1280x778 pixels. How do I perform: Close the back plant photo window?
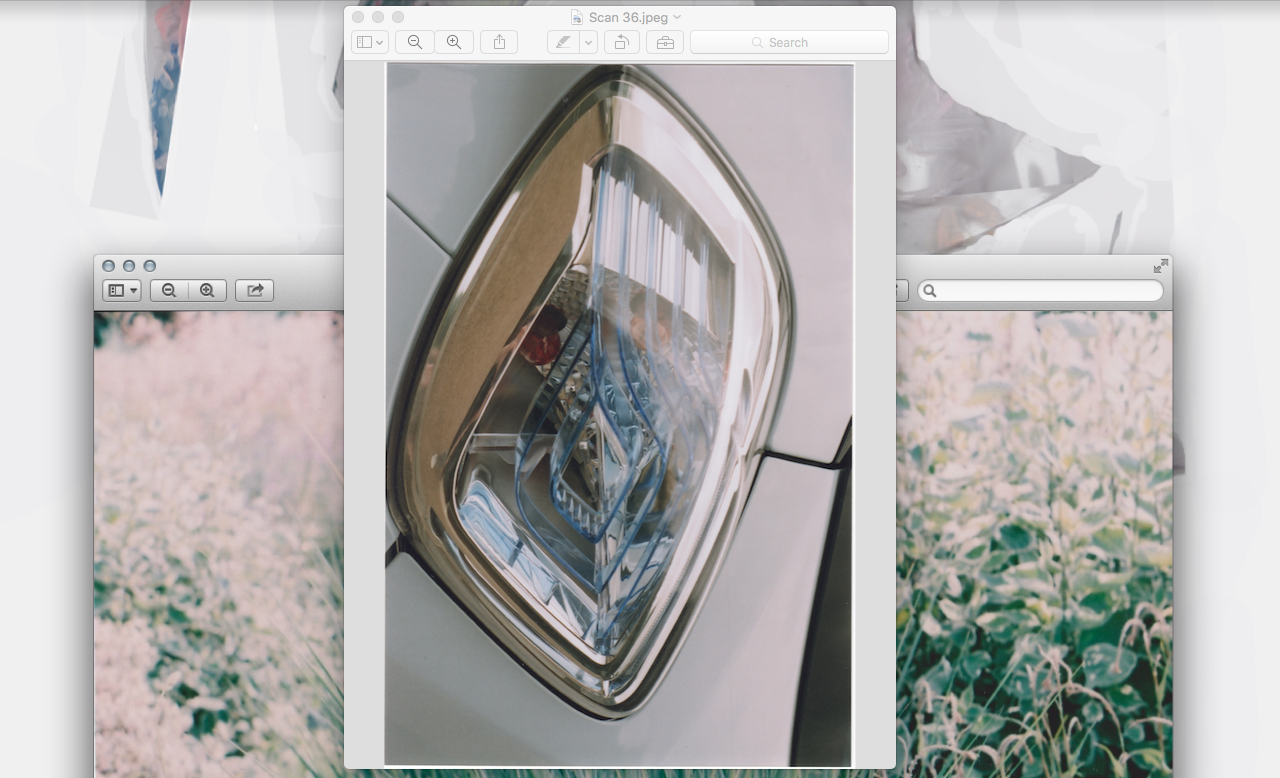108,266
